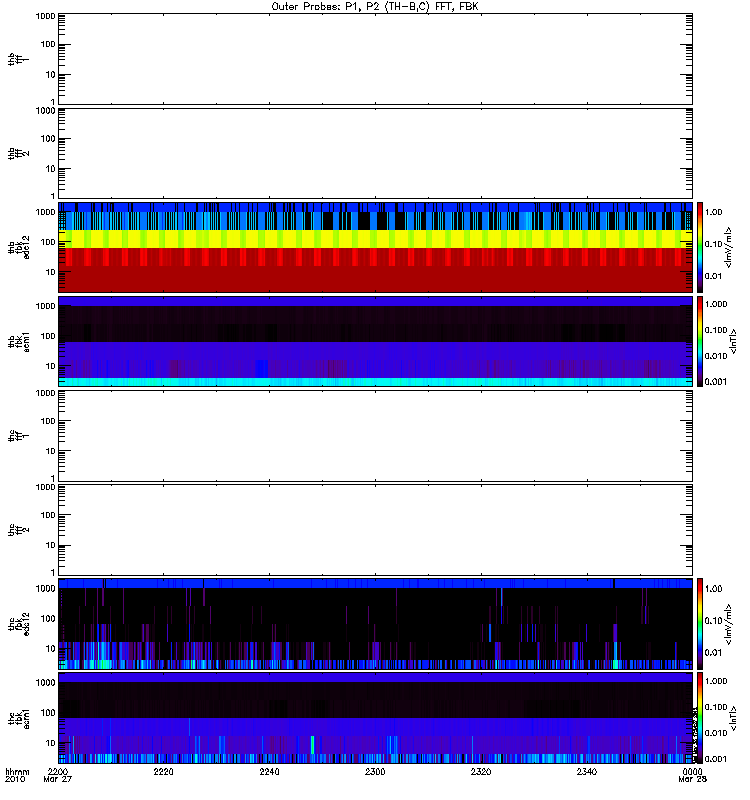Click the thc fbk edc12 spectrogram panel

click(x=375, y=623)
